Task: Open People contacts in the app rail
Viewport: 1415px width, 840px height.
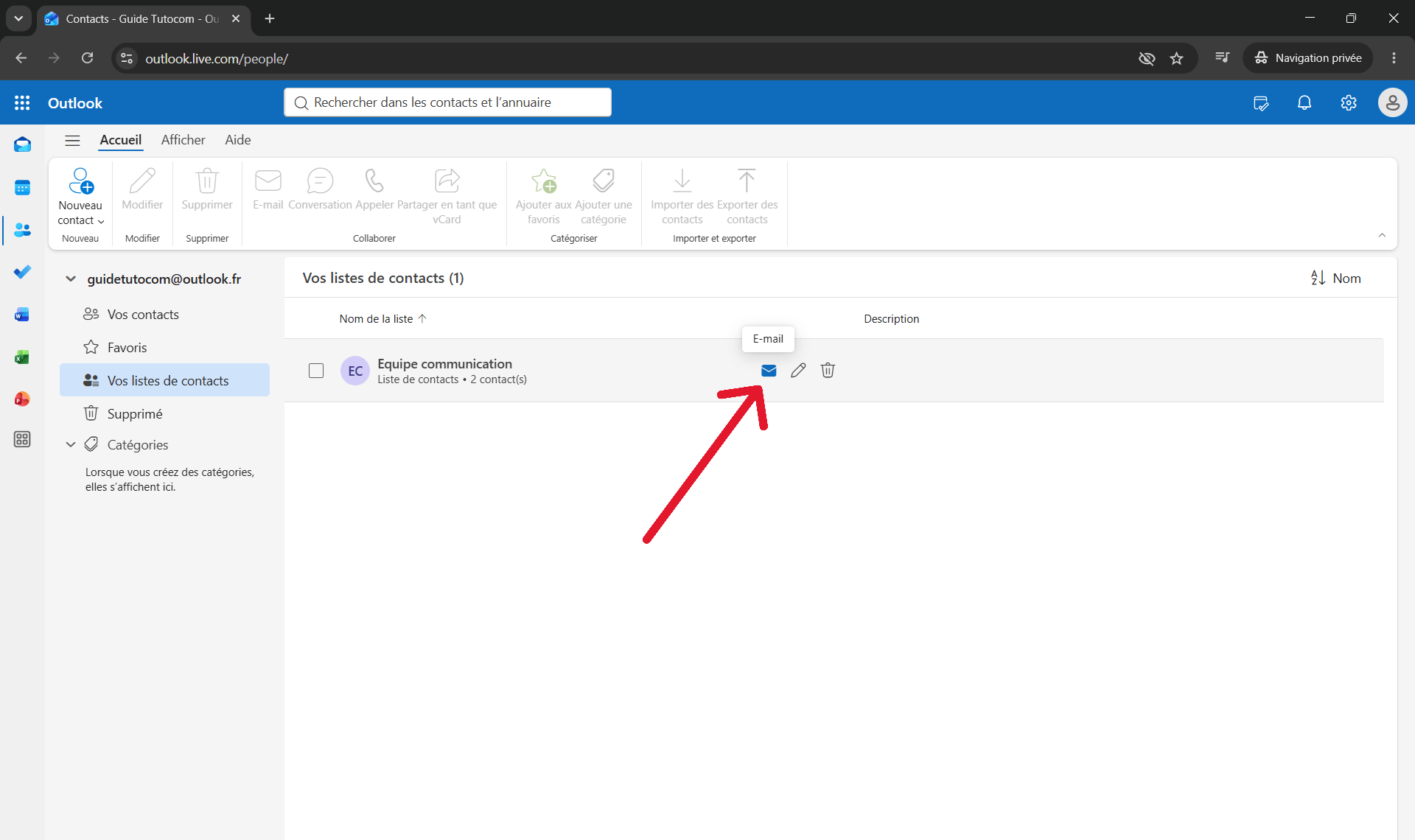Action: [22, 230]
